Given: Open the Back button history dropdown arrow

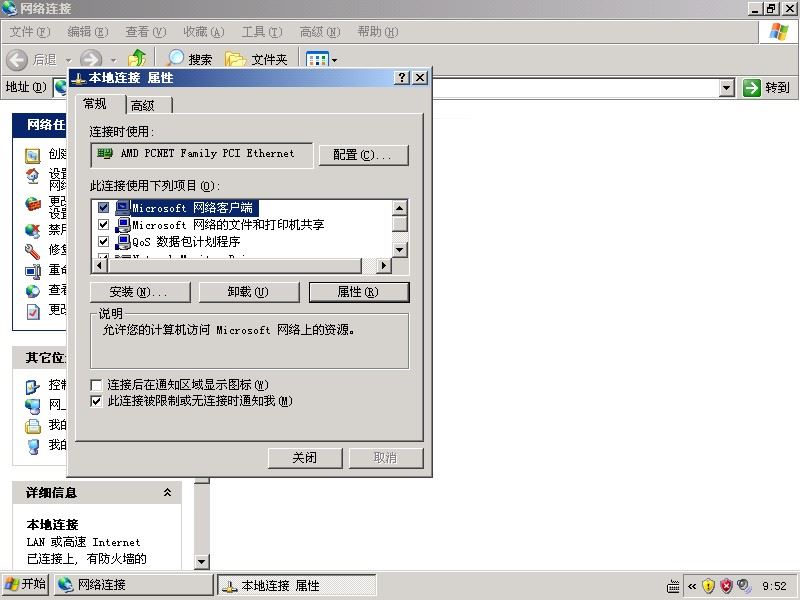Looking at the screenshot, I should coord(68,60).
